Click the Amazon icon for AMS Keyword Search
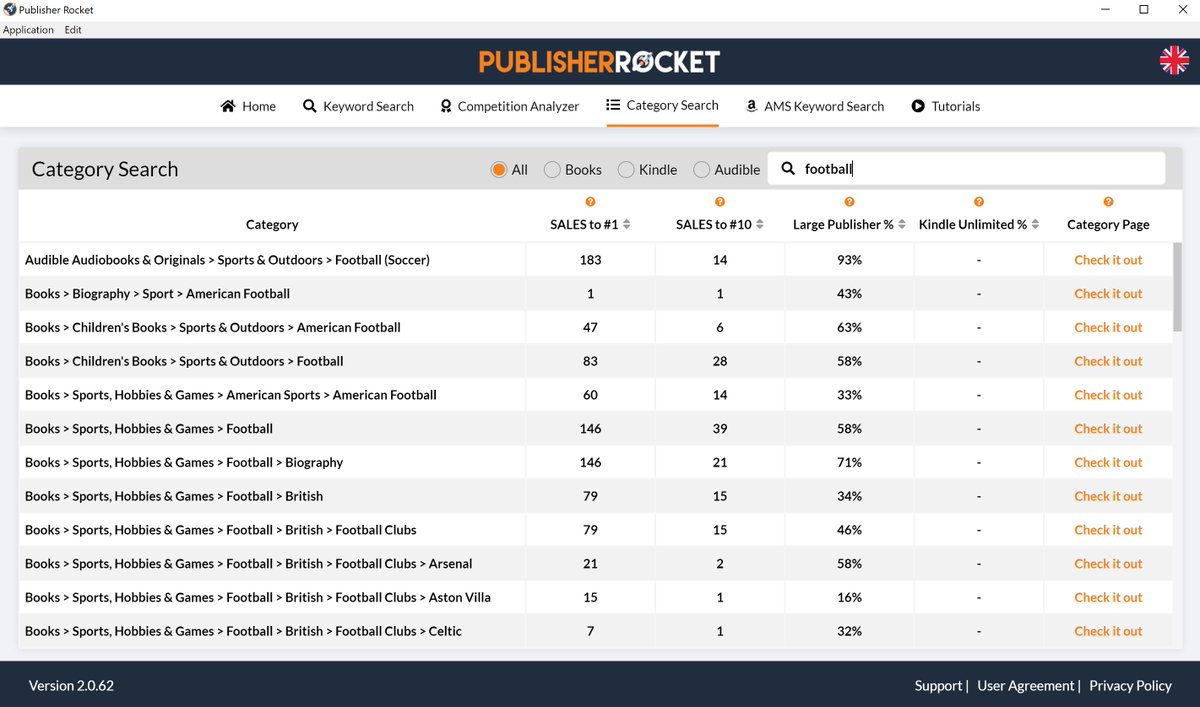1200x707 pixels. click(751, 106)
